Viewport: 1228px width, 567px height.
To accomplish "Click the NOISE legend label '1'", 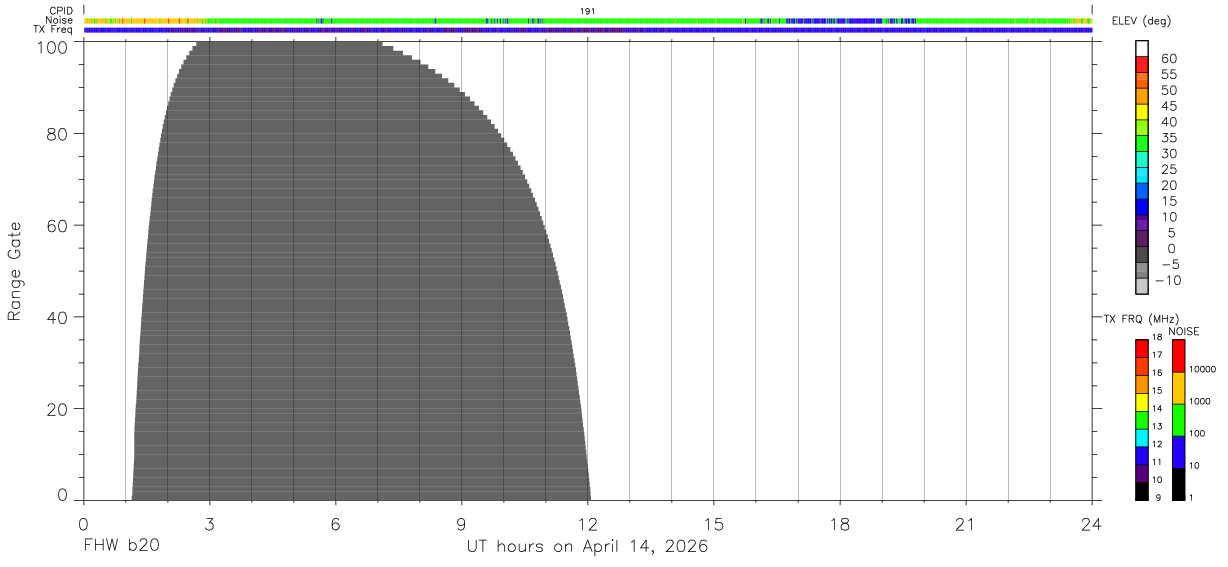I will click(x=1190, y=497).
